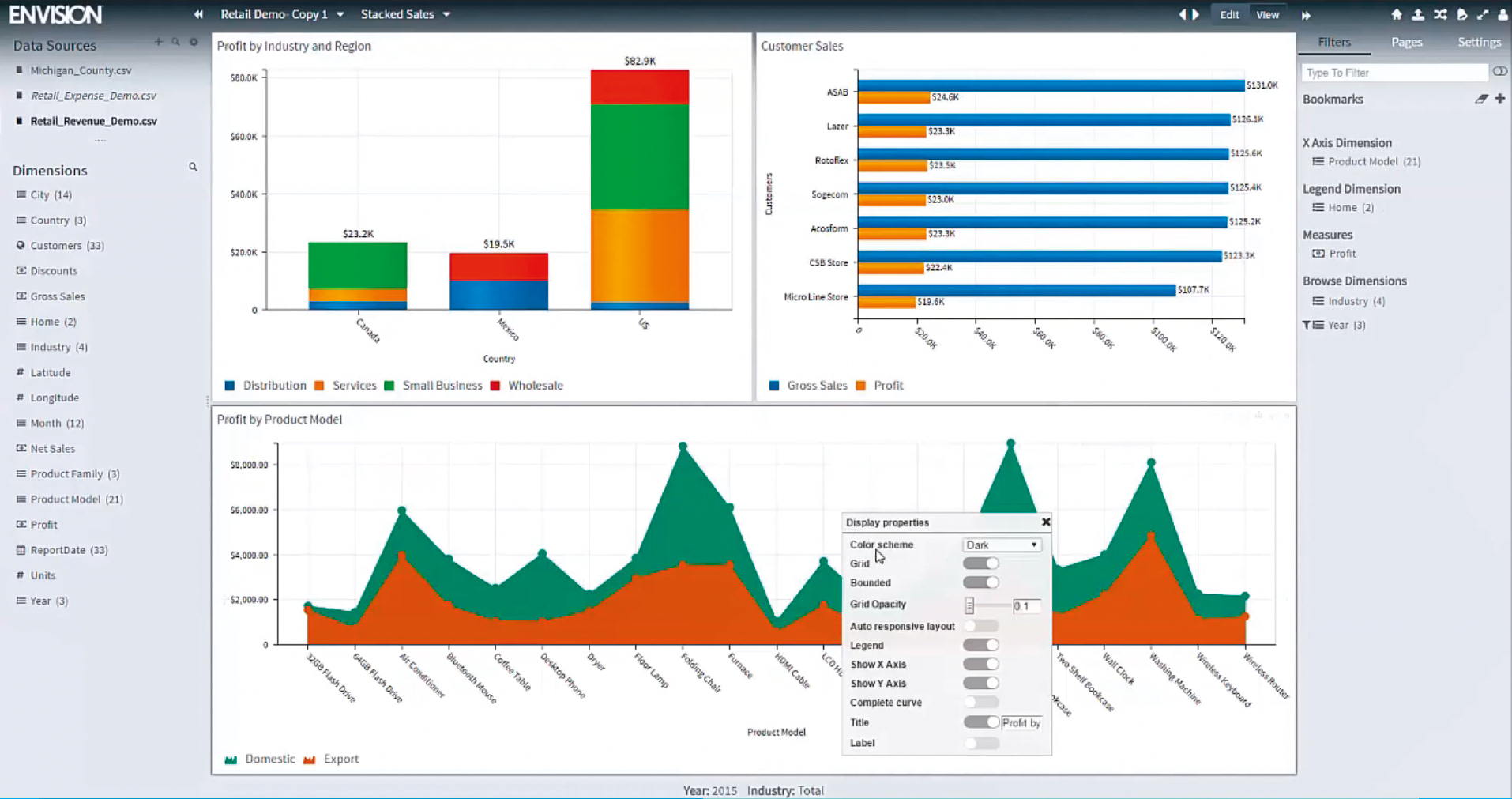Toggle the Grid switch off

click(x=981, y=563)
